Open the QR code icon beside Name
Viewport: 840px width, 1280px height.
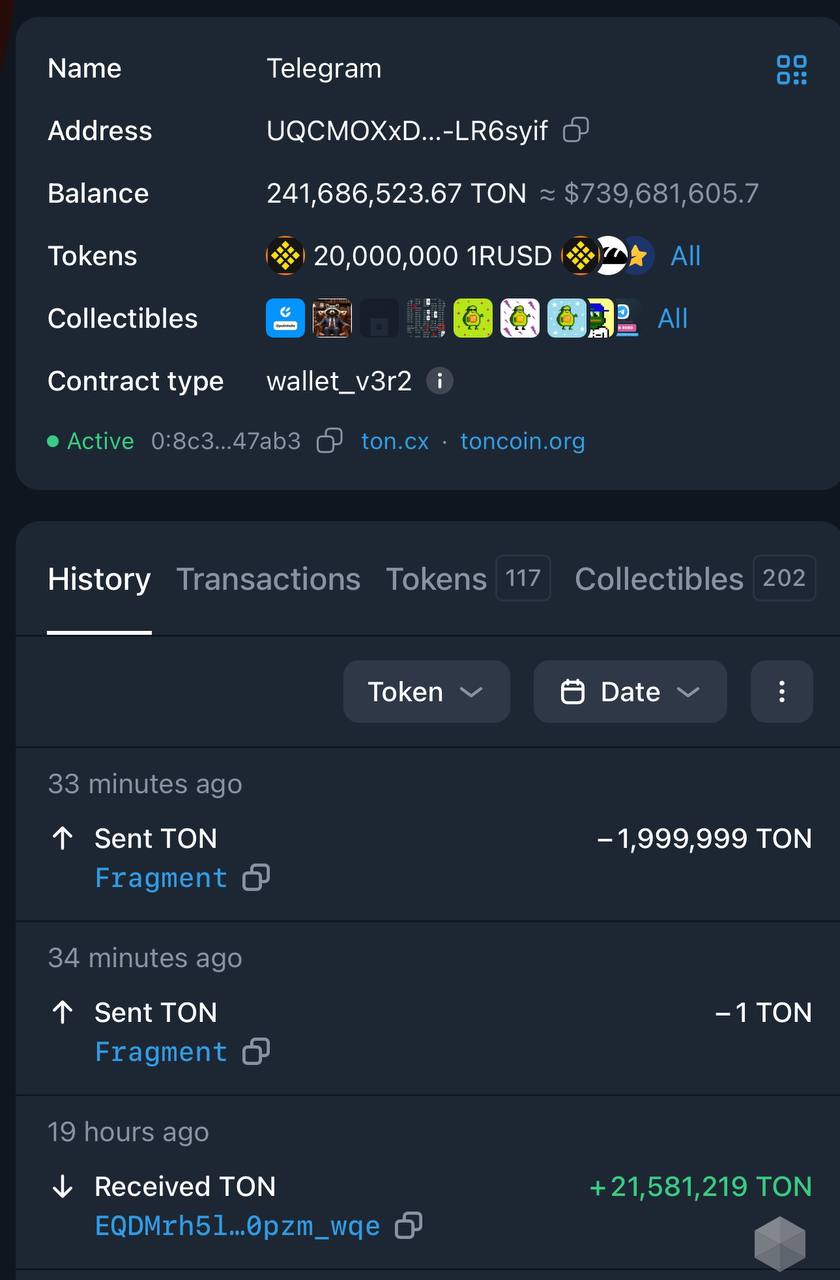click(791, 70)
